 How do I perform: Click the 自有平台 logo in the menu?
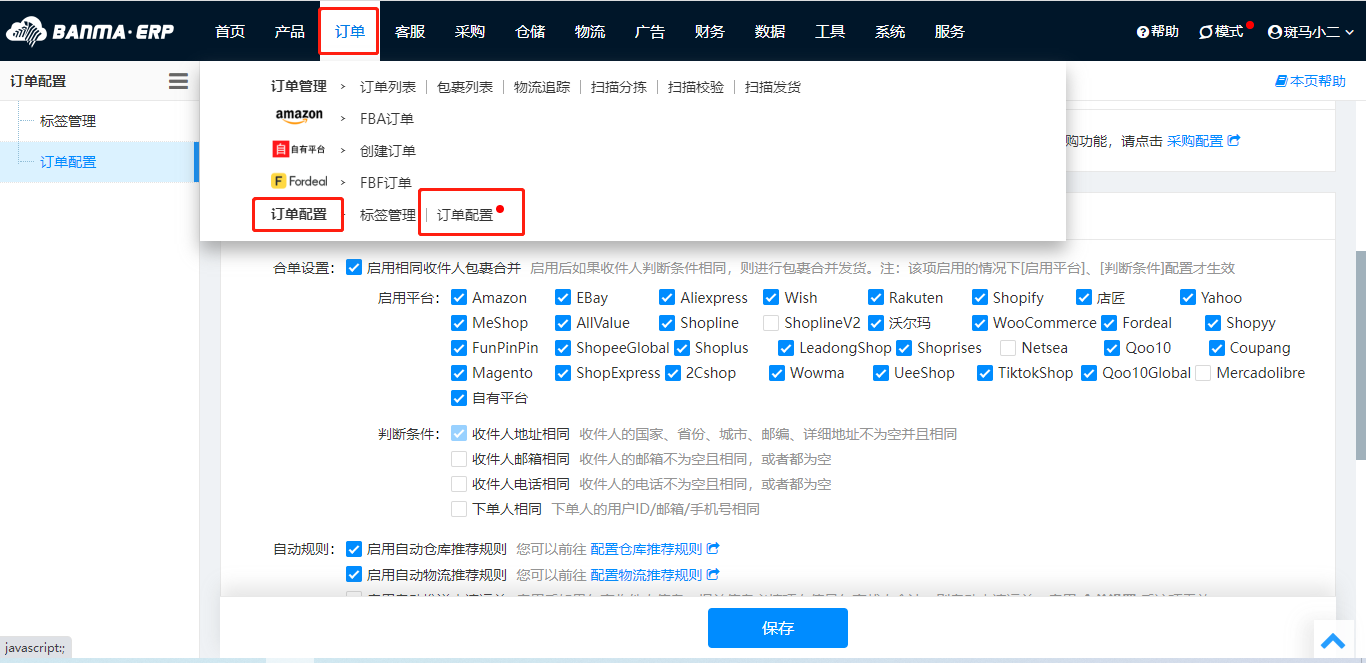(299, 150)
